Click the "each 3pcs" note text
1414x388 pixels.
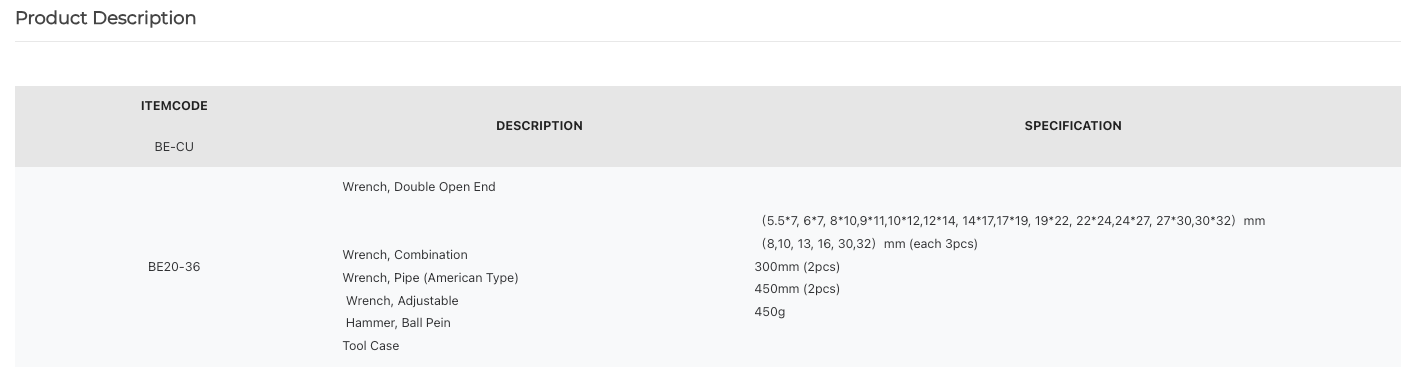tap(945, 244)
